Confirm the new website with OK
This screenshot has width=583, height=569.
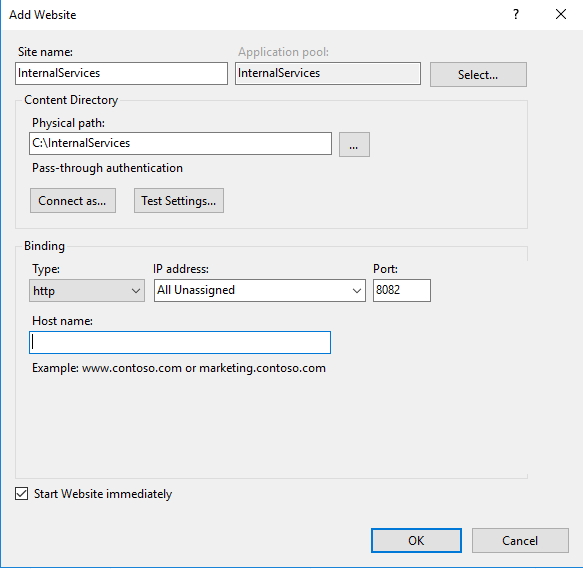416,541
